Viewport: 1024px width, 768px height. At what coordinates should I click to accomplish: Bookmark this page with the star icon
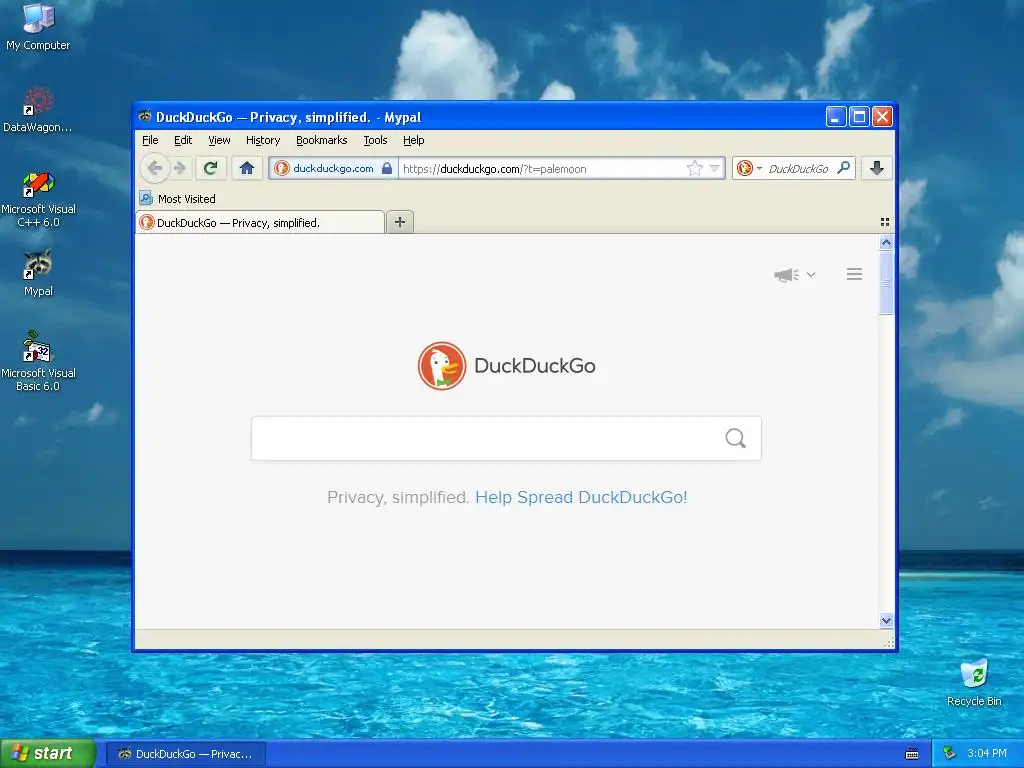[695, 168]
